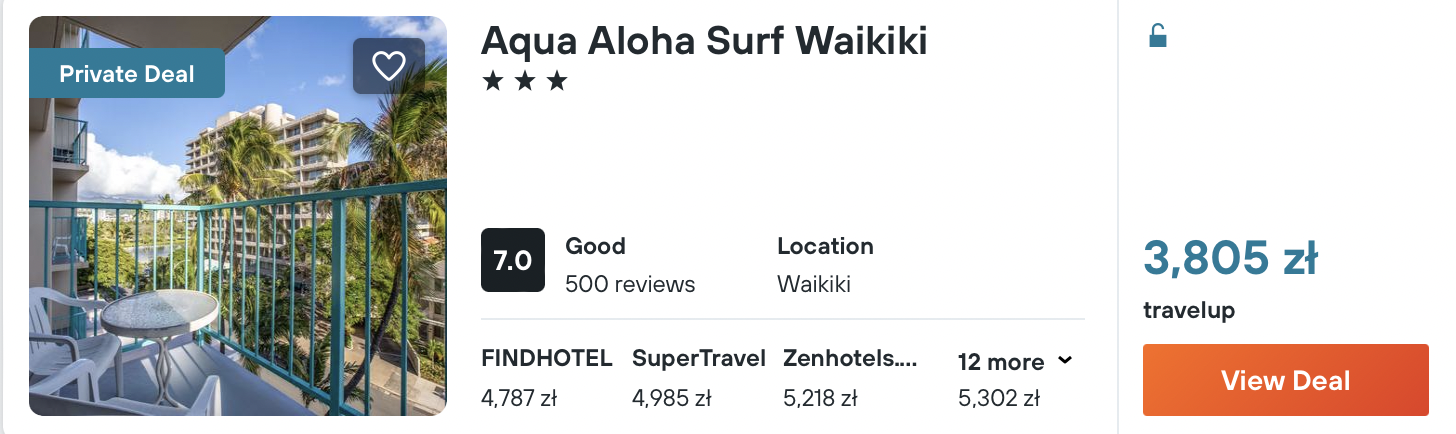Click the three-star rating icons
Screen dimensions: 1456x434
[x=524, y=82]
